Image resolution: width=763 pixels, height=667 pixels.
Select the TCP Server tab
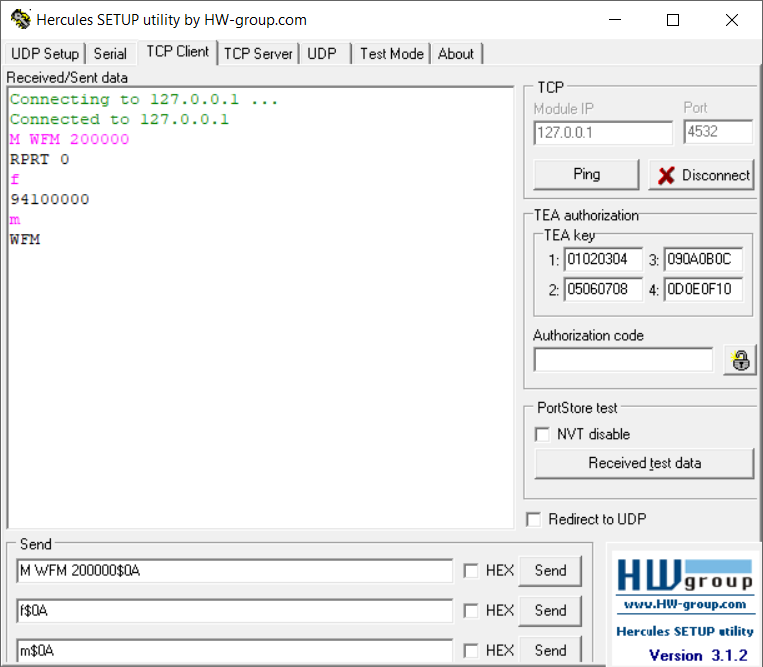(258, 54)
